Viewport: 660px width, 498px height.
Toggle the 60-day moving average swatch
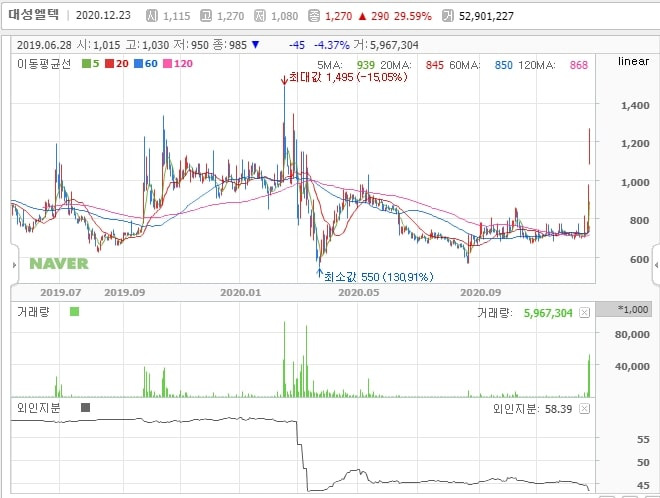click(x=138, y=64)
